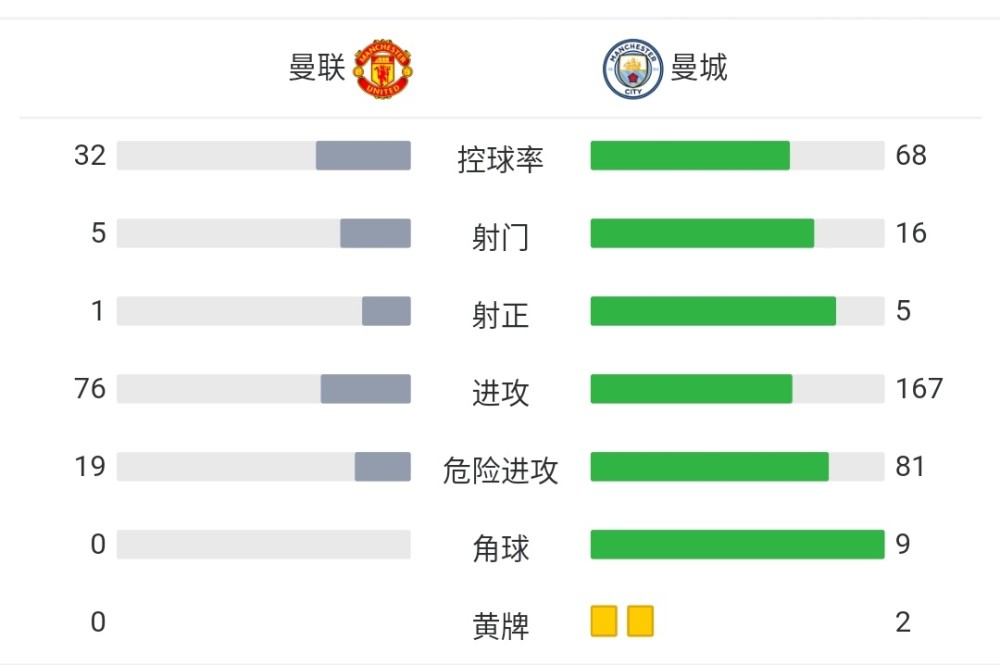Click the empty gray Man United corners bar
The width and height of the screenshot is (1000, 665).
click(x=263, y=544)
